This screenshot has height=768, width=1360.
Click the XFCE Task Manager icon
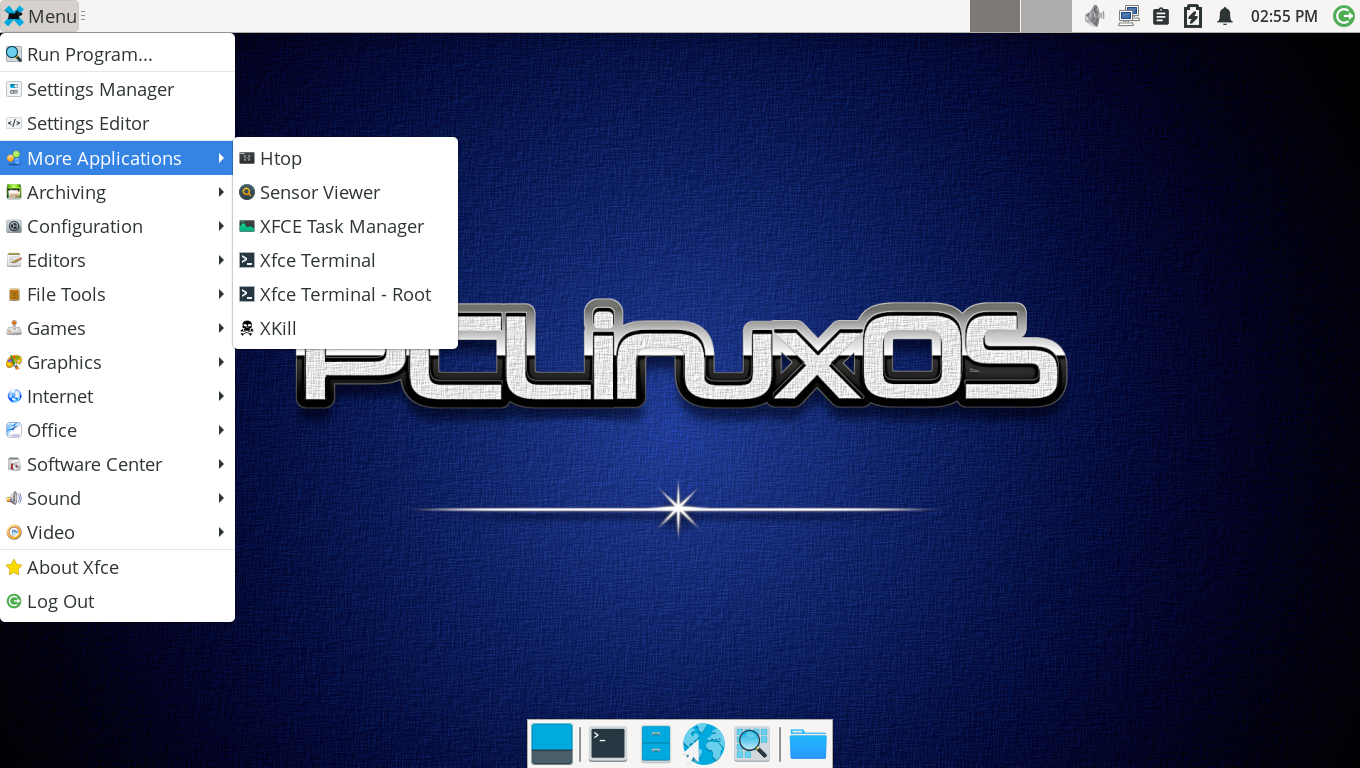tap(247, 226)
